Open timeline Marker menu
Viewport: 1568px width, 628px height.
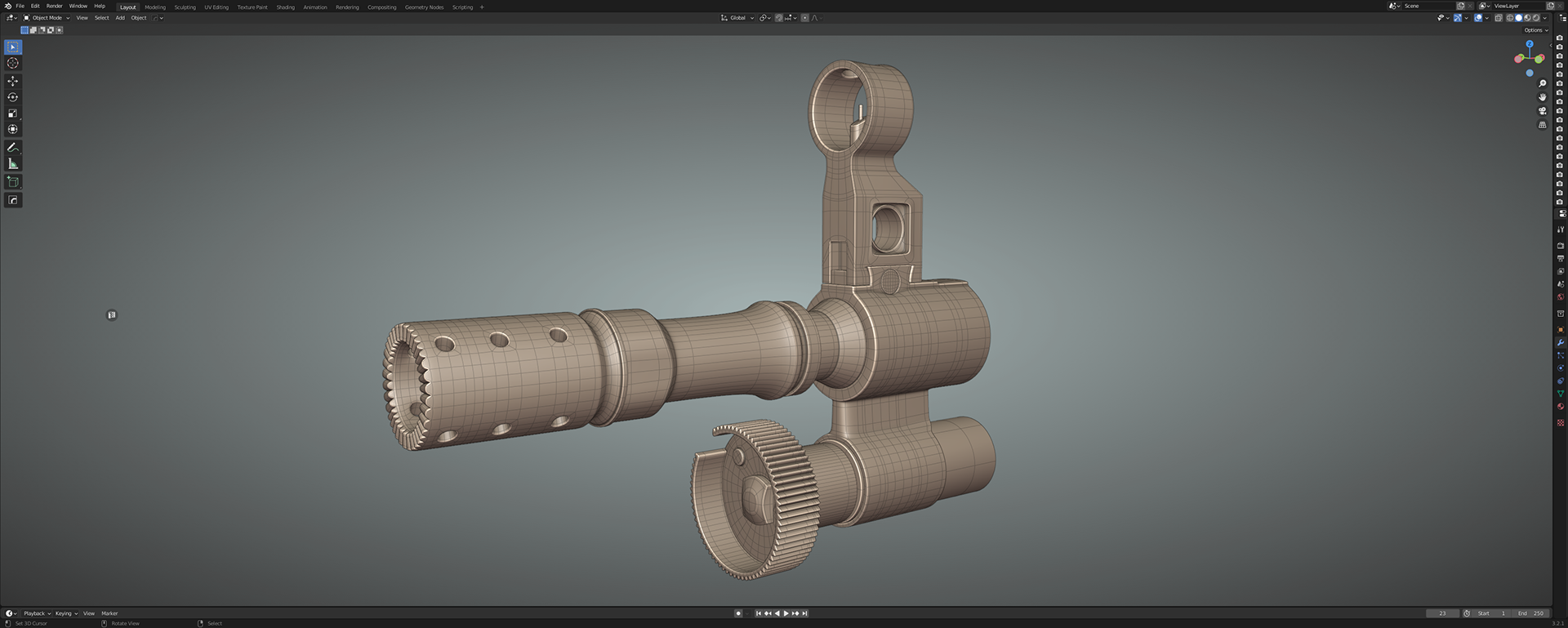tap(109, 613)
